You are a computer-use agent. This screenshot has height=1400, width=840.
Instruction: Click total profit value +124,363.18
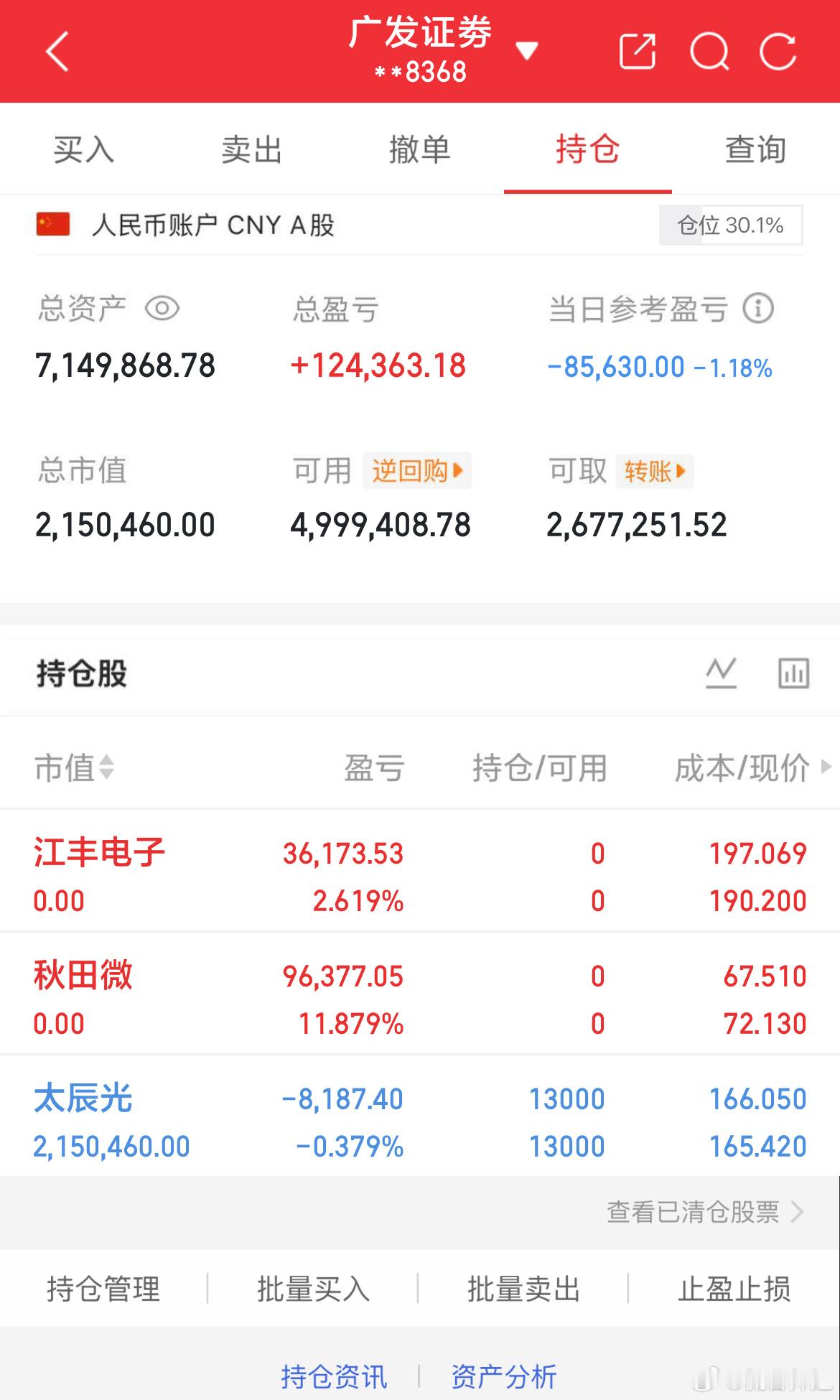point(378,366)
